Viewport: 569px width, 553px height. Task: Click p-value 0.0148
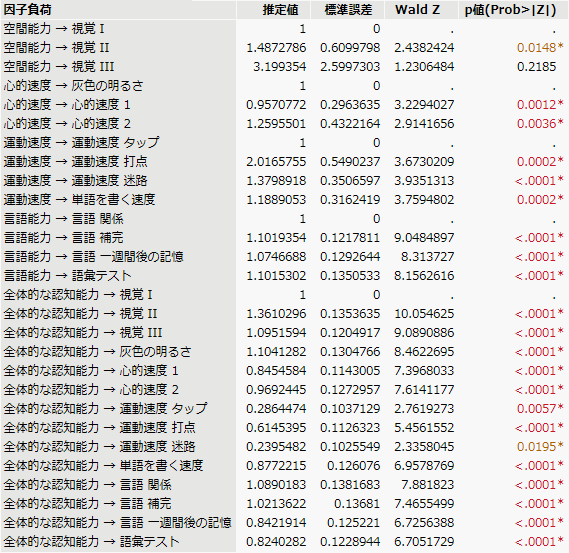pos(540,48)
